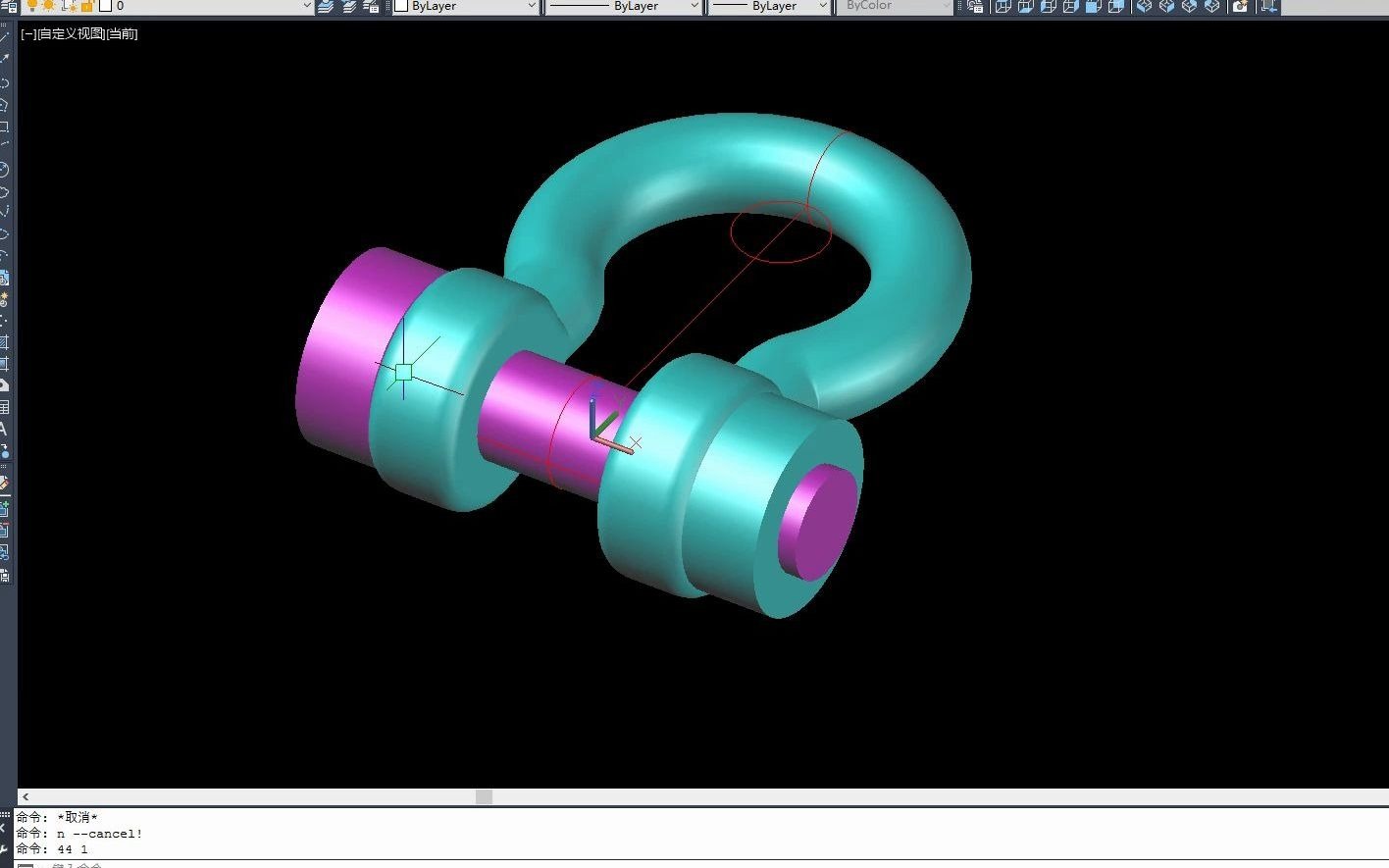This screenshot has width=1389, height=868.
Task: Select the Realistic visual style icon
Action: click(1071, 6)
